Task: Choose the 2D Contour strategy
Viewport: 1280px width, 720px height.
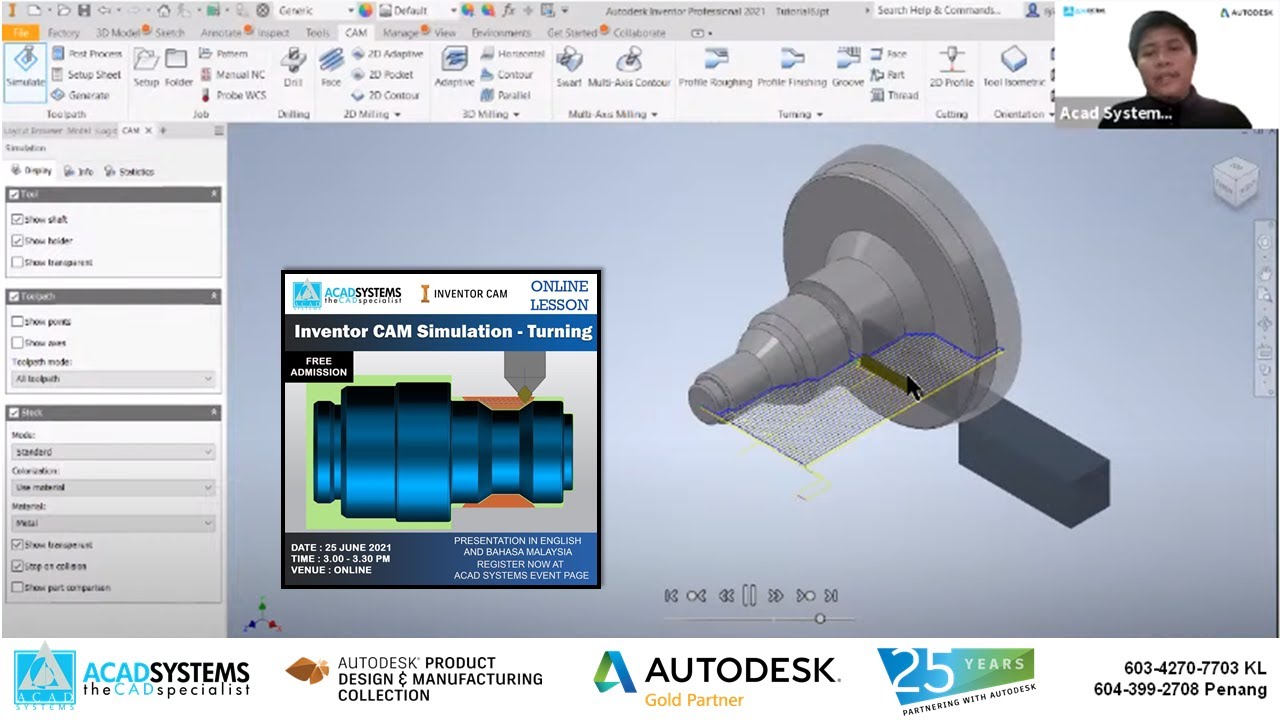Action: coord(385,95)
